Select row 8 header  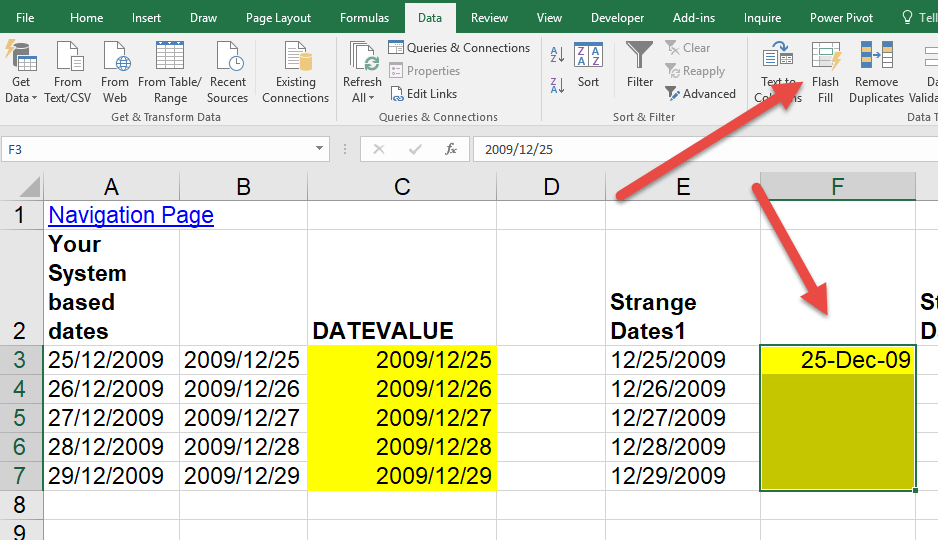tap(21, 505)
